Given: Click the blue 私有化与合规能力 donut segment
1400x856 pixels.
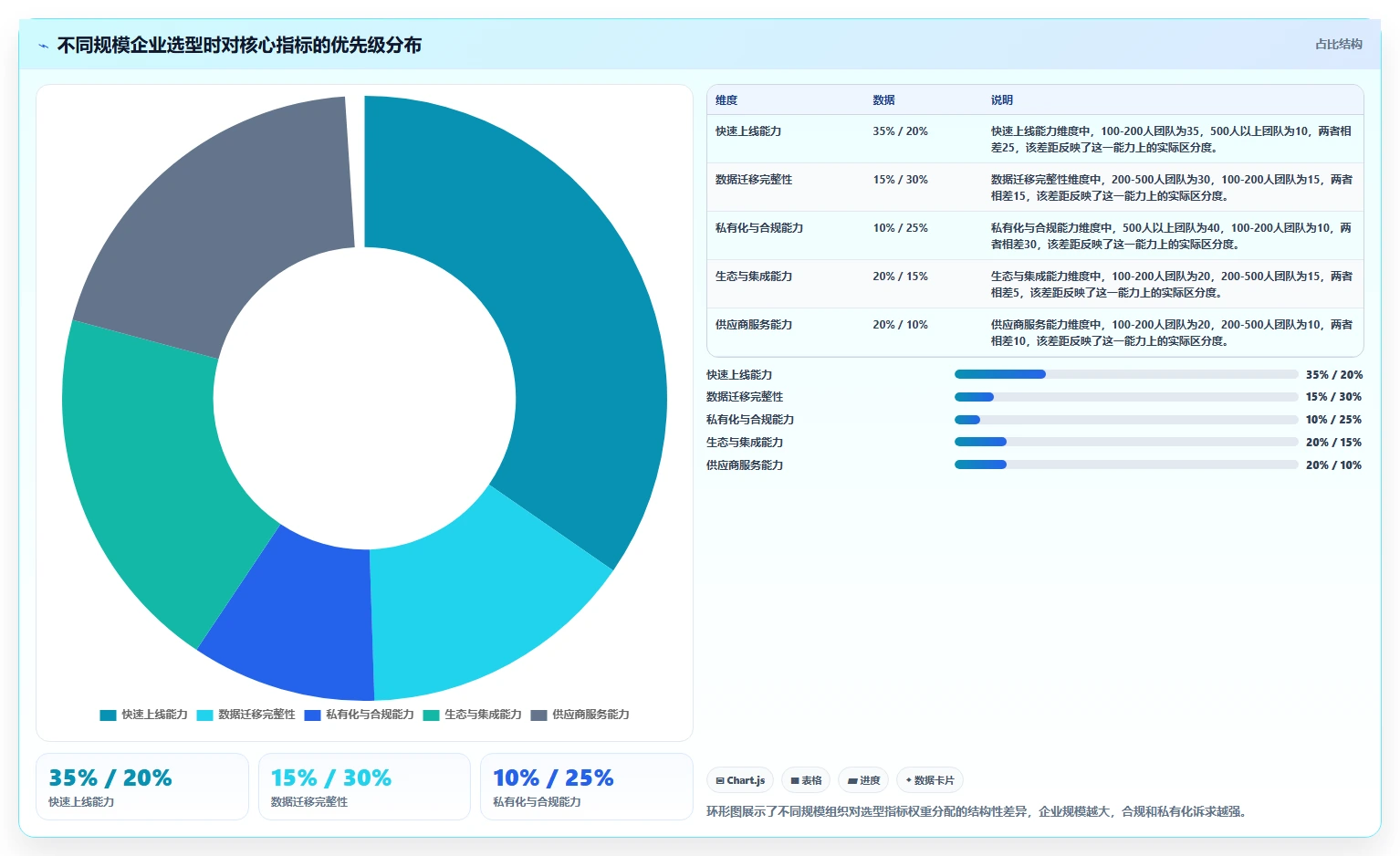Looking at the screenshot, I should coord(301,621).
